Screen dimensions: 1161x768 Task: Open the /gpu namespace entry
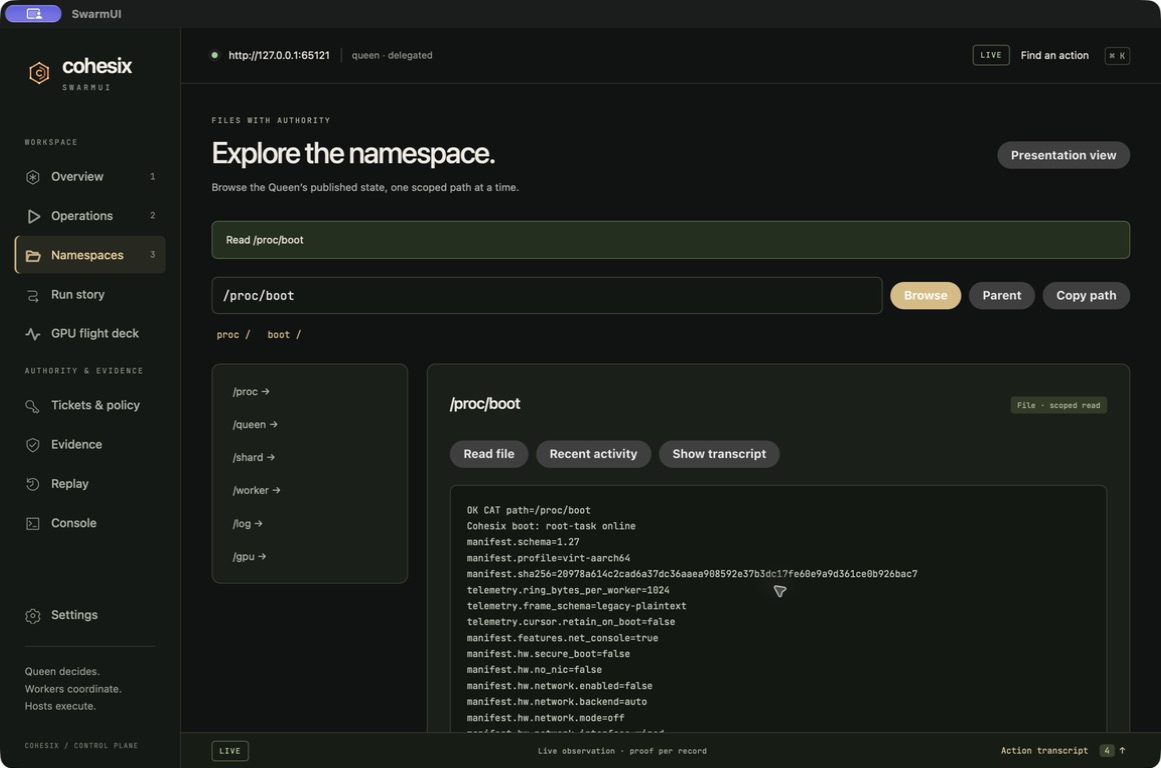[249, 557]
